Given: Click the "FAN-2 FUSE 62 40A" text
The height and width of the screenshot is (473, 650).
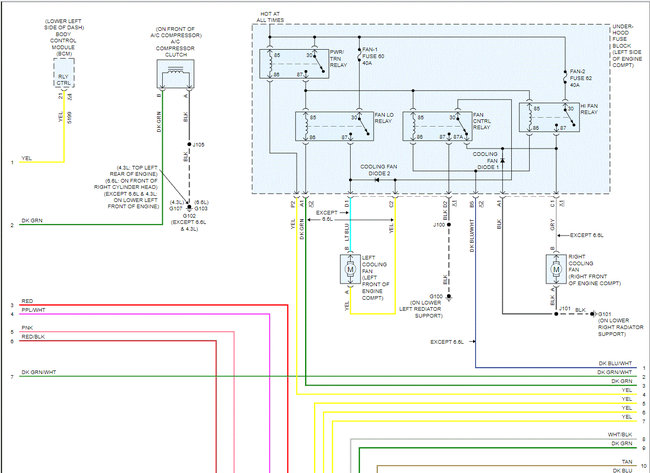Looking at the screenshot, I should (x=580, y=78).
